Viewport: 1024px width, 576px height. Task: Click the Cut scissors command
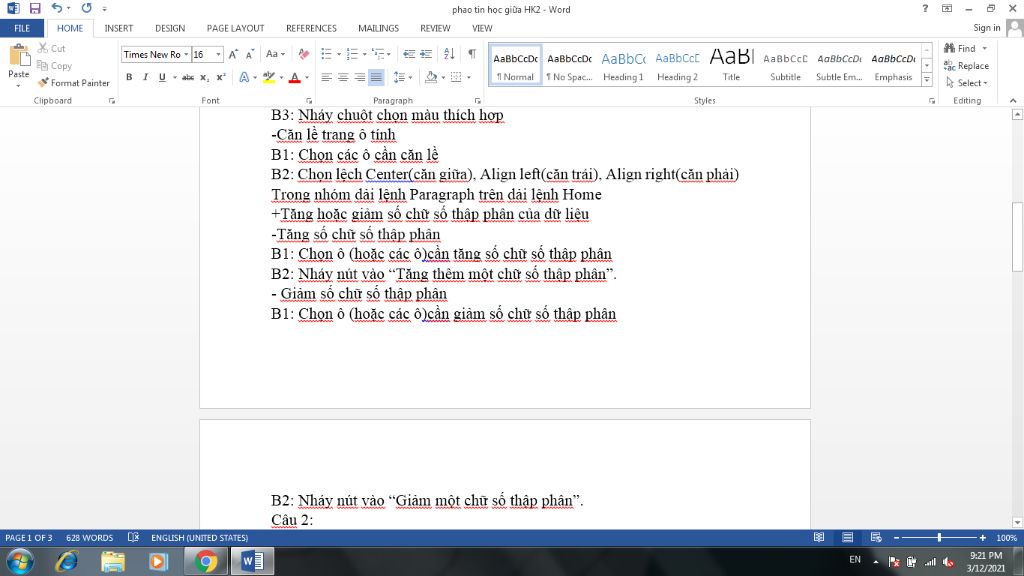tap(52, 48)
